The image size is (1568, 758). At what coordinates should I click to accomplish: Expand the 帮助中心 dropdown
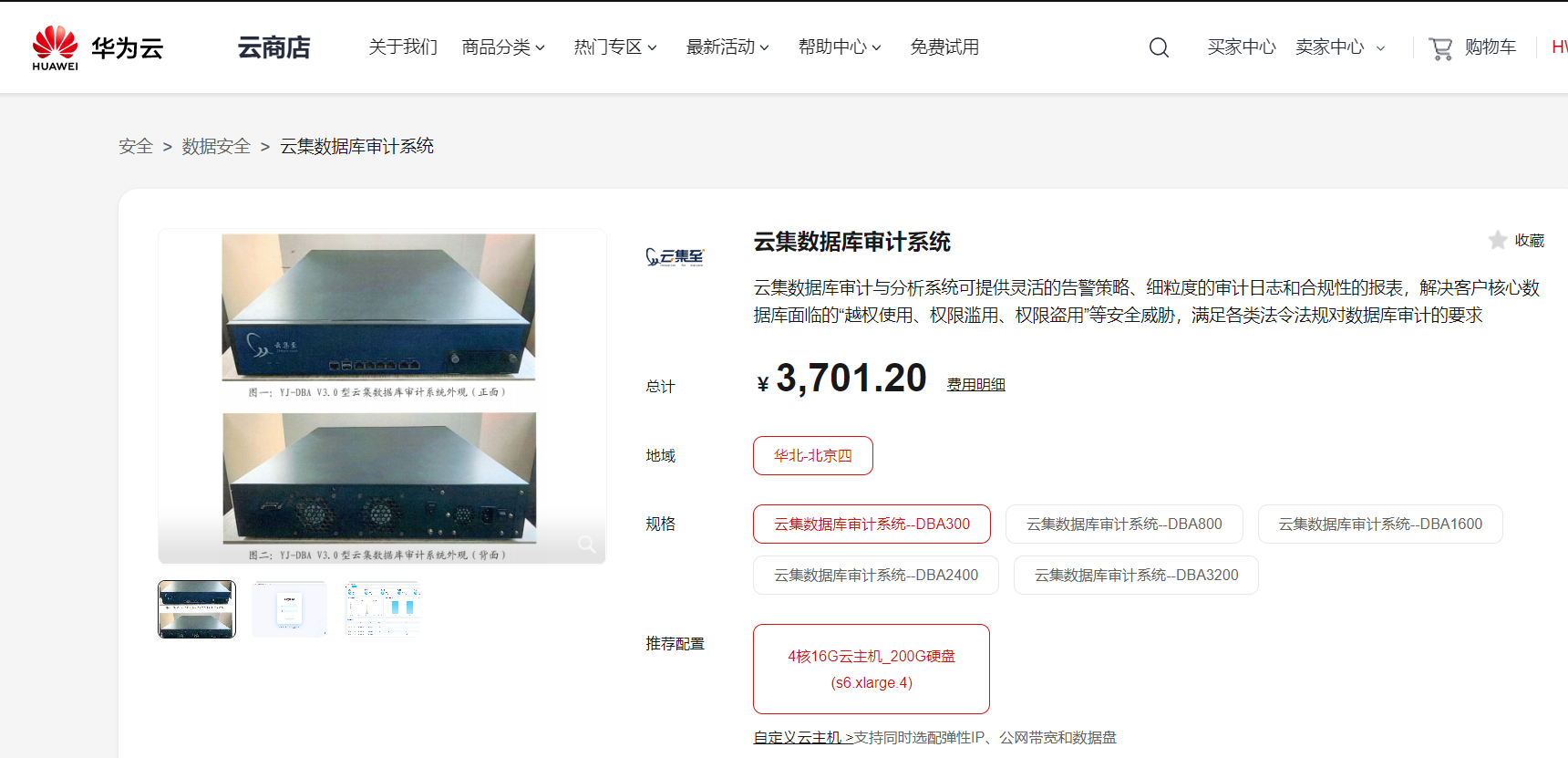[840, 47]
